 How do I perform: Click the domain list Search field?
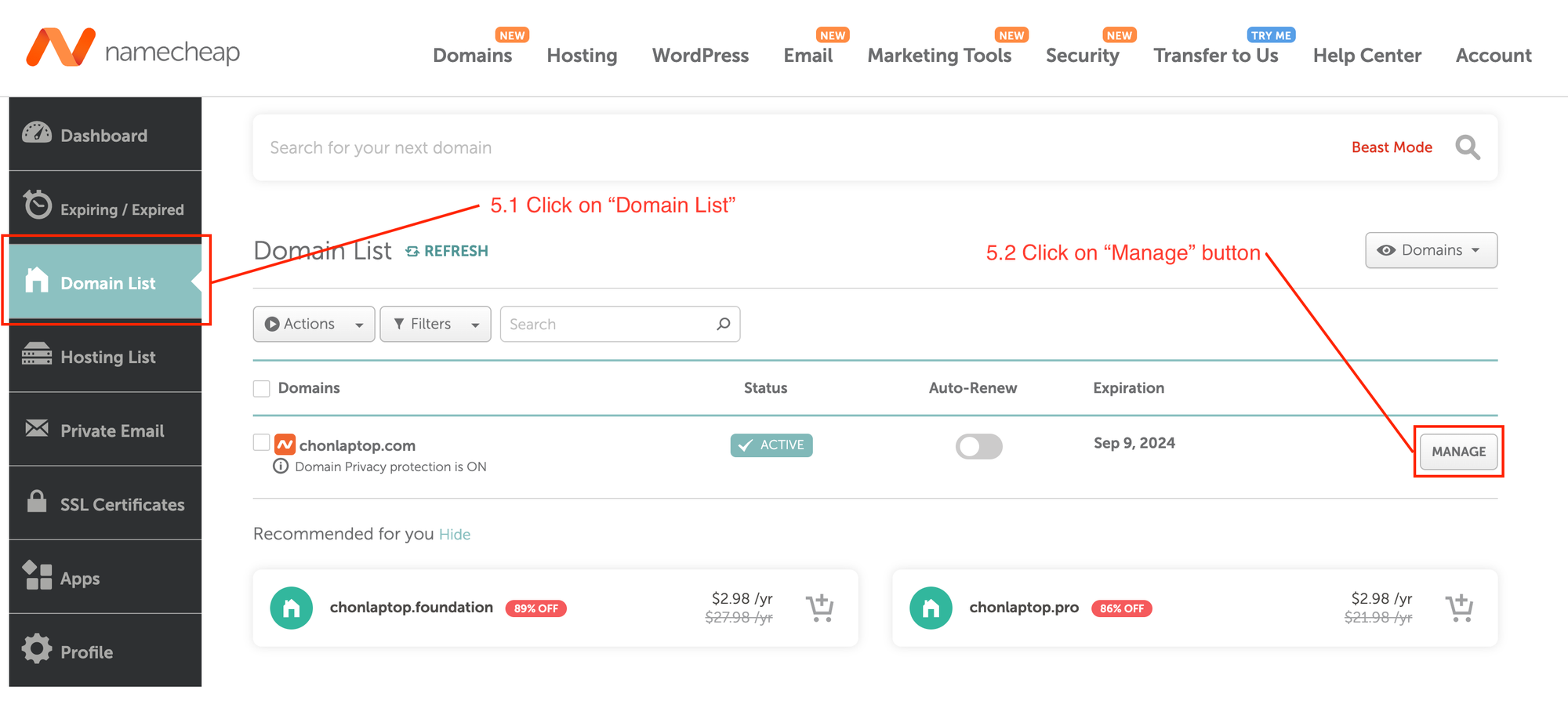coord(619,324)
